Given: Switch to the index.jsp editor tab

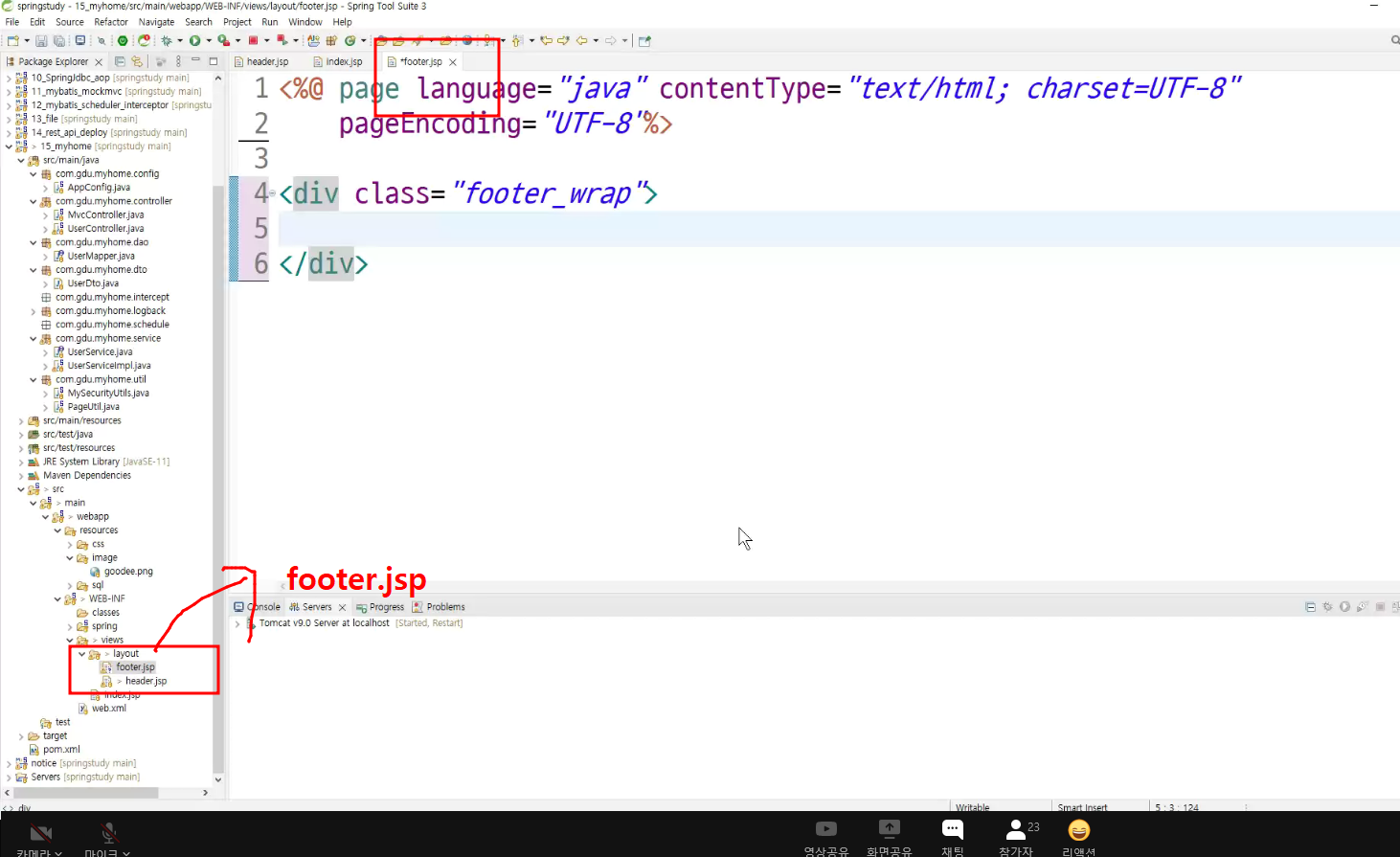Looking at the screenshot, I should pos(337,61).
